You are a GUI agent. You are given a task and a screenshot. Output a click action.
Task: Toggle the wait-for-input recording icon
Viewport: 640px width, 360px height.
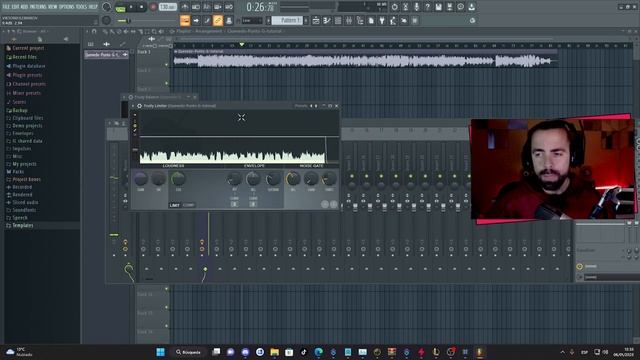coord(196,7)
